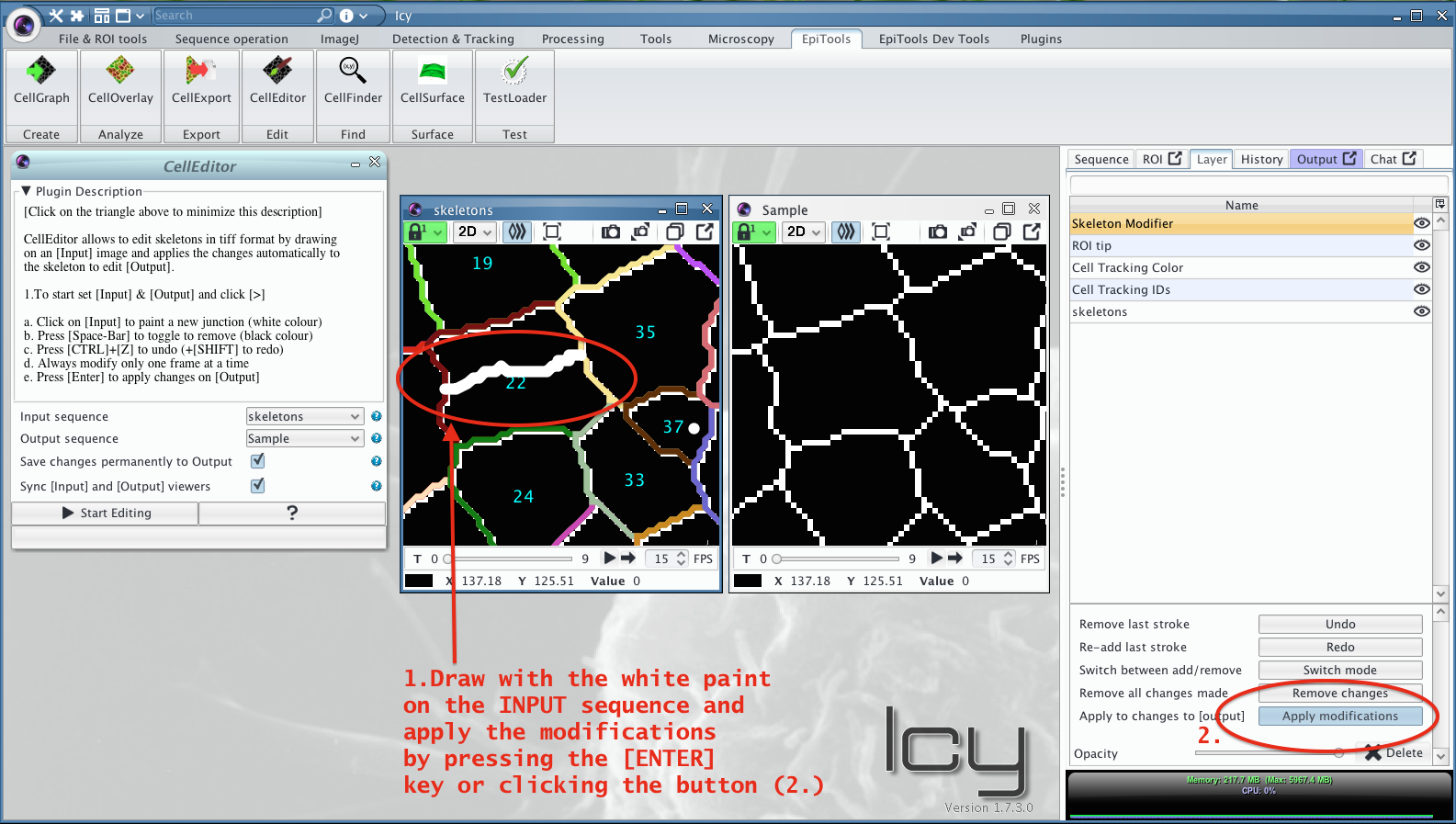
Task: Open help for Sync viewers option
Action: pyautogui.click(x=376, y=486)
